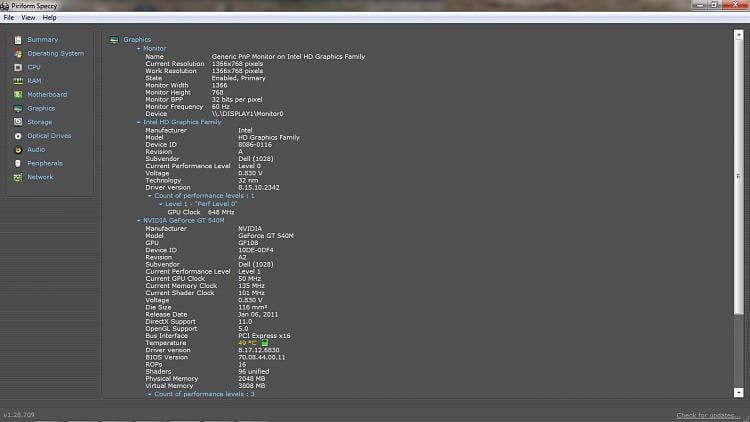750x422 pixels.
Task: Select the Device ID 10DE-0DF4 value
Action: click(x=256, y=250)
